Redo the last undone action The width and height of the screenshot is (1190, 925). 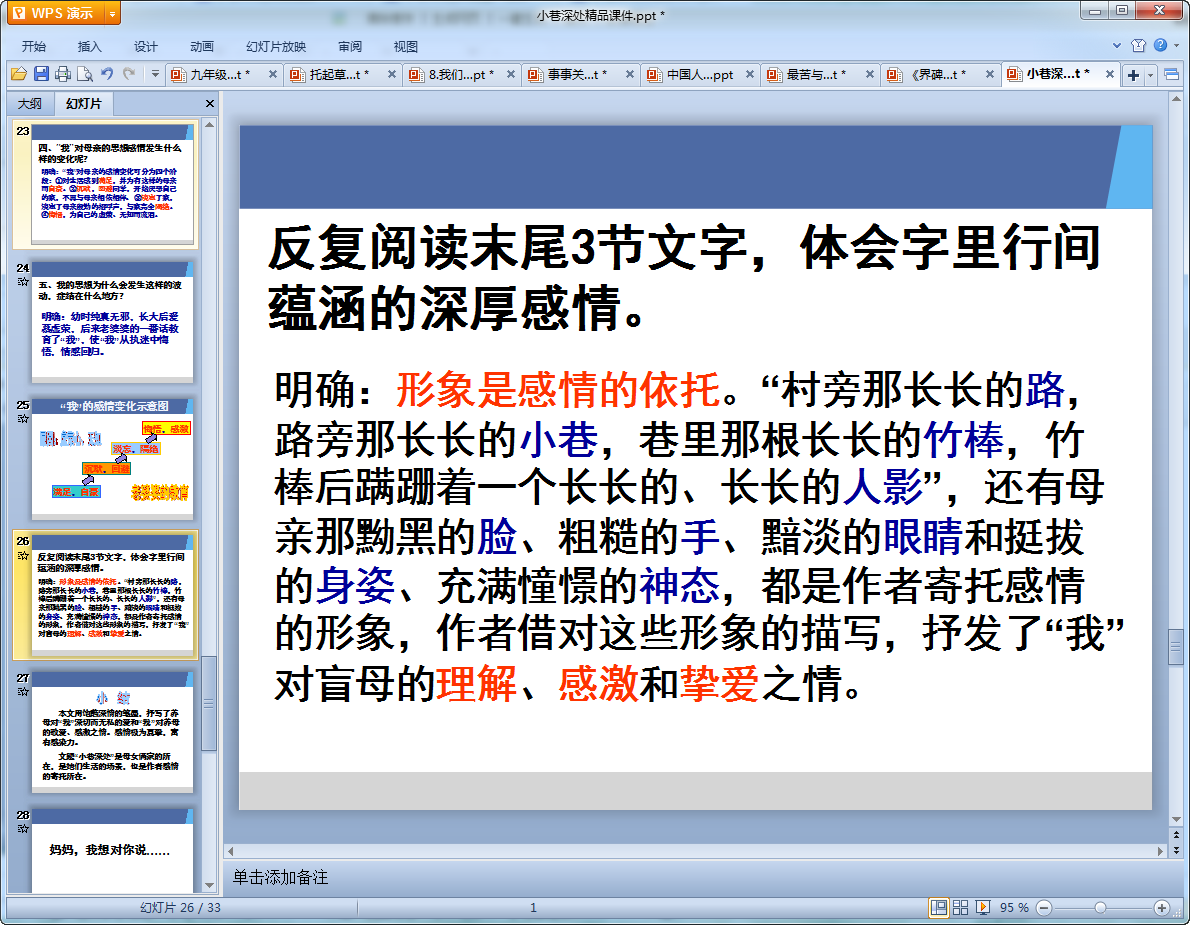tap(129, 74)
